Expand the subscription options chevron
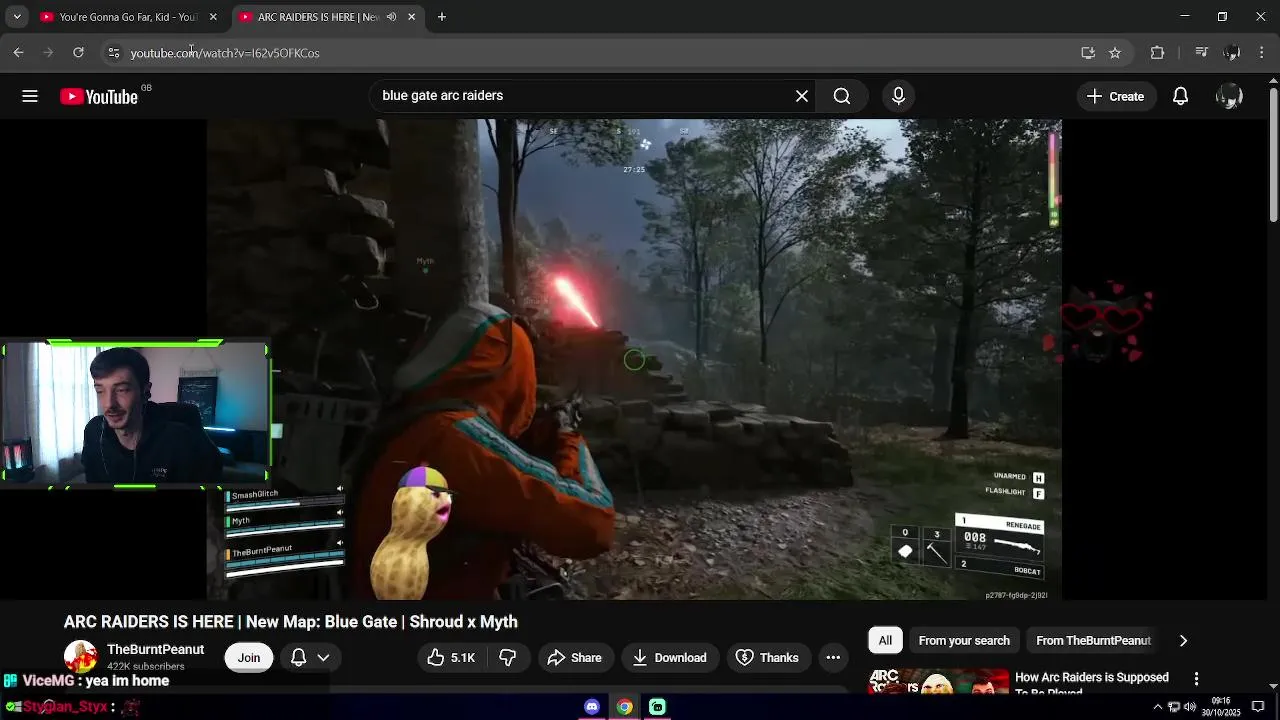Screen dimensions: 1280x720 [323, 658]
